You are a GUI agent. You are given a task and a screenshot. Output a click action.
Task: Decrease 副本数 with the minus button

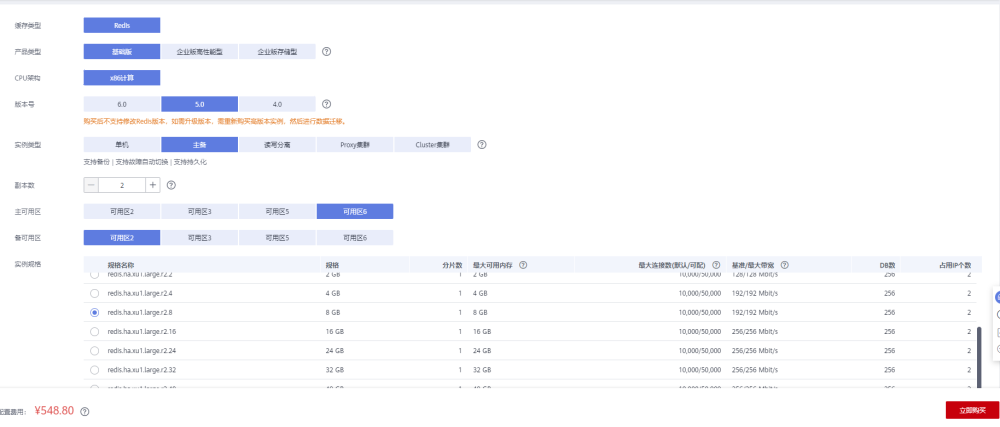pos(91,185)
